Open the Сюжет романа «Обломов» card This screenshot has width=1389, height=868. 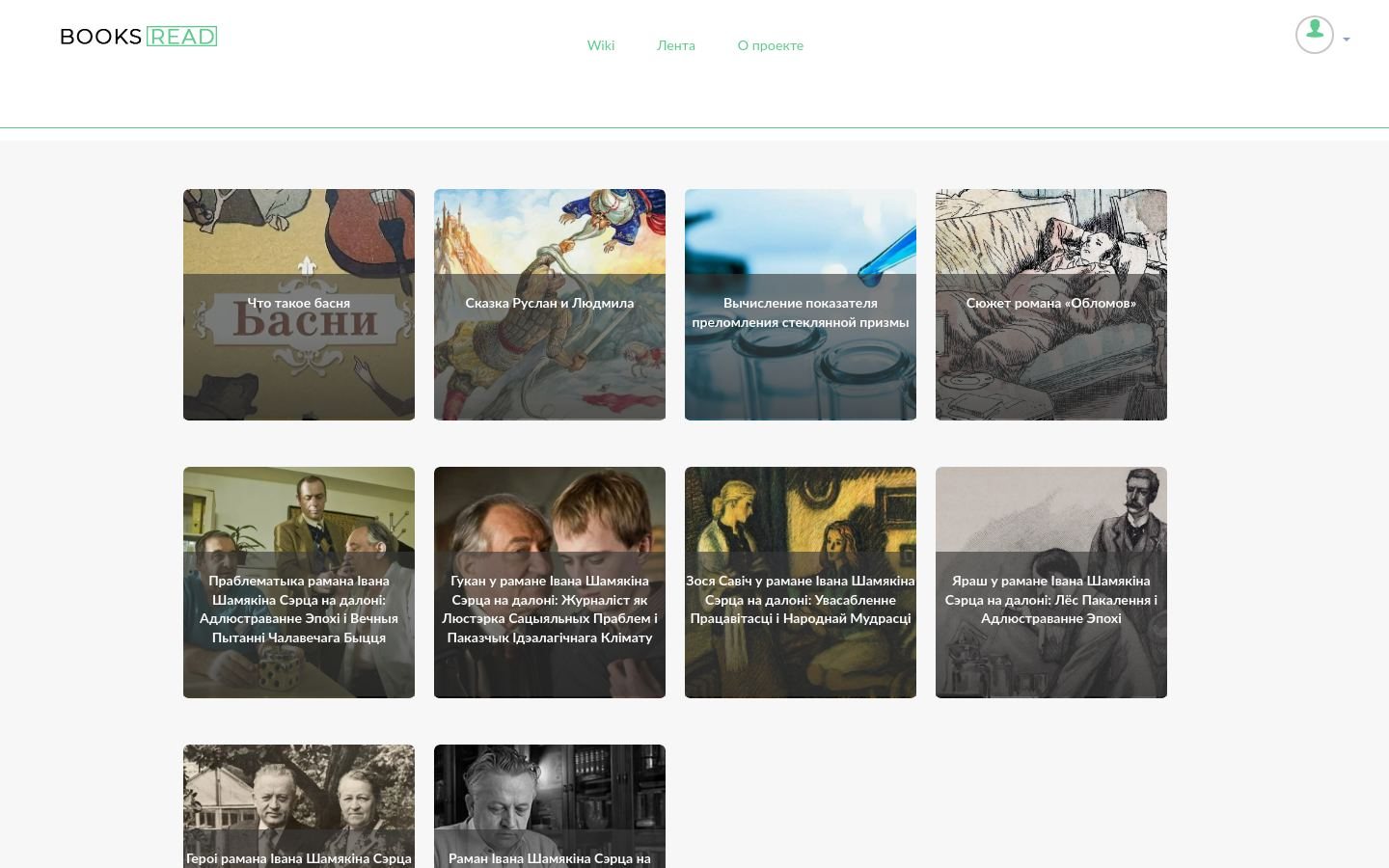(x=1051, y=305)
